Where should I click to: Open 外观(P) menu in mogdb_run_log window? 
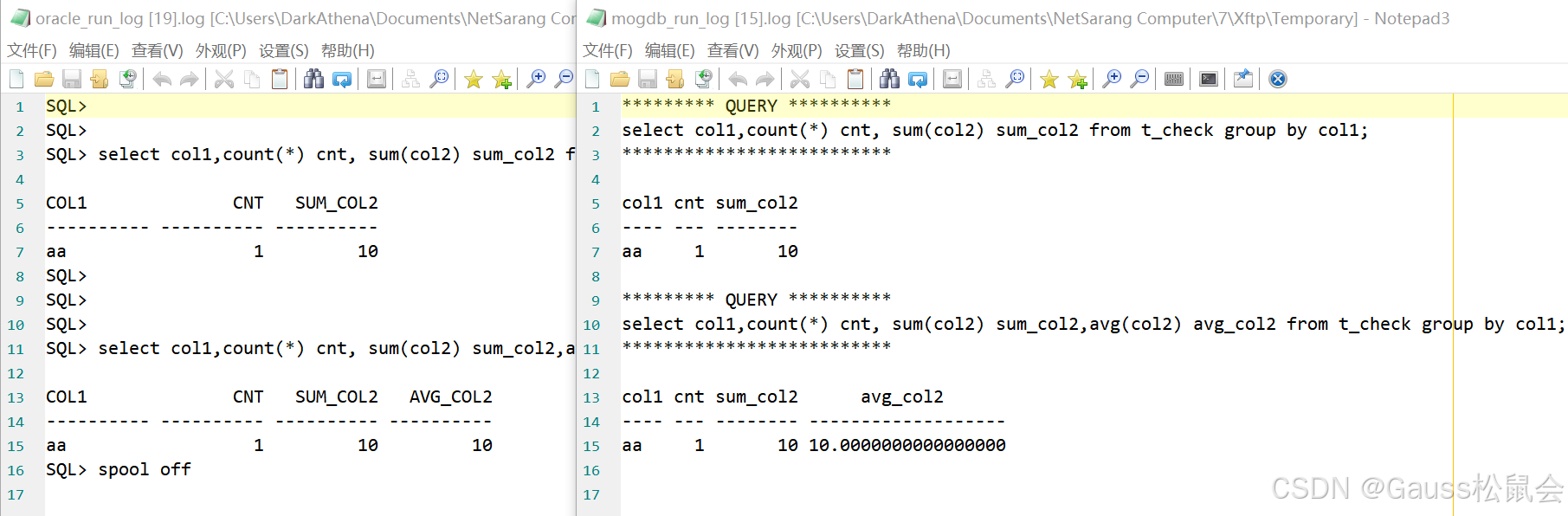pos(797,51)
